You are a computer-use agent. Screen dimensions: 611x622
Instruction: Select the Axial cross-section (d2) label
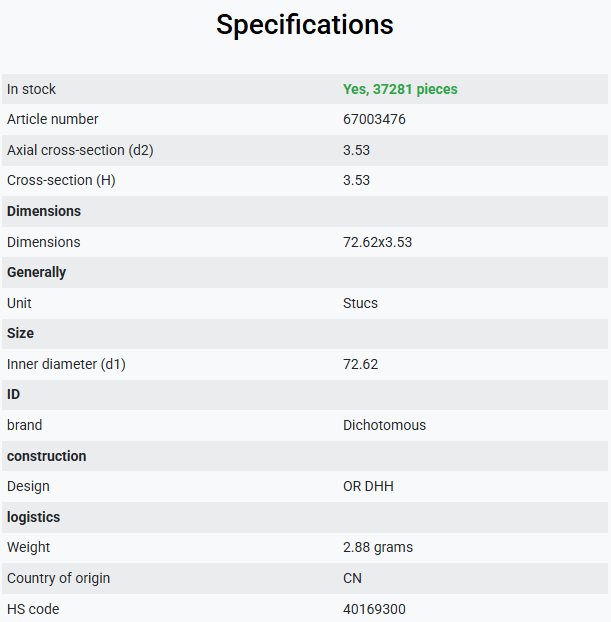point(80,150)
